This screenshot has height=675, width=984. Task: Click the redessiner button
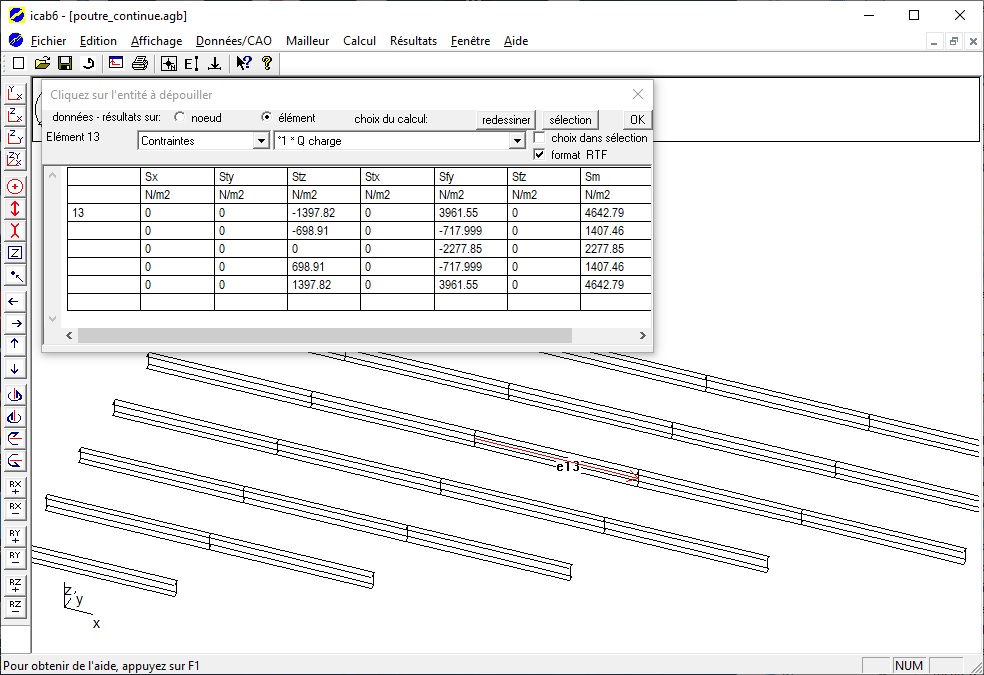(506, 120)
